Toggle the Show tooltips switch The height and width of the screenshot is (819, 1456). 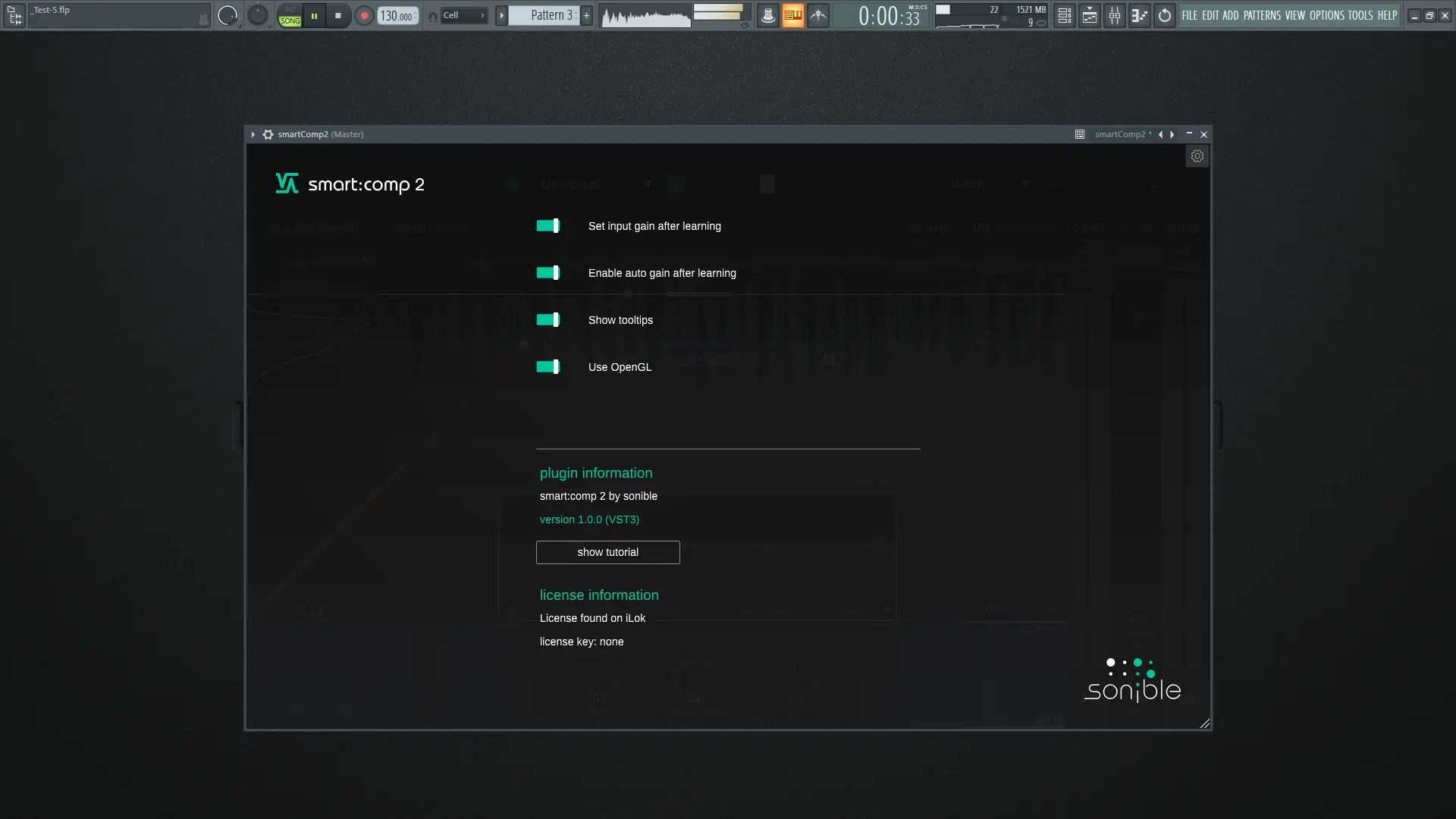(x=548, y=320)
